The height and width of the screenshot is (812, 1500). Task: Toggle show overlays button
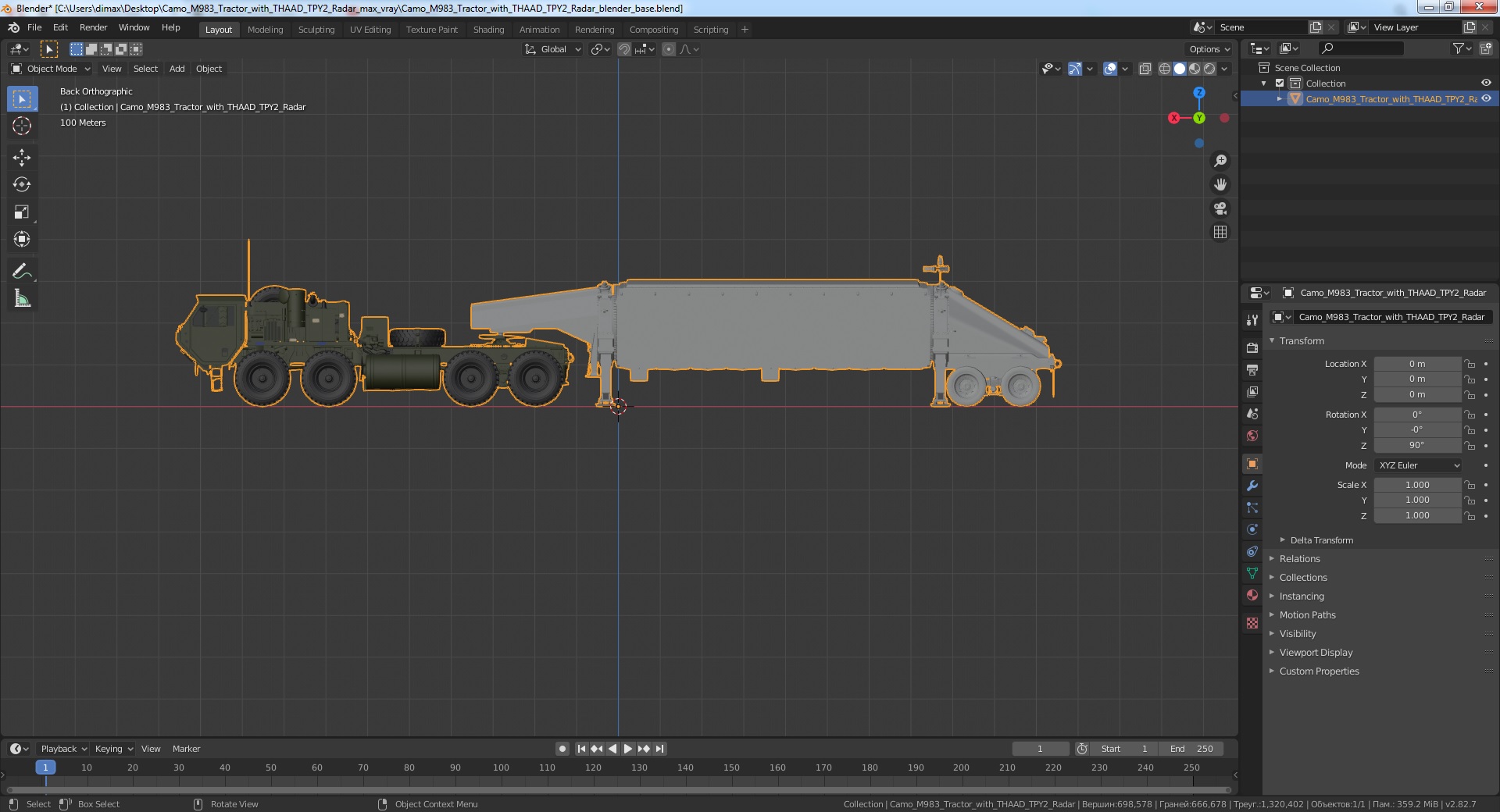click(1110, 69)
